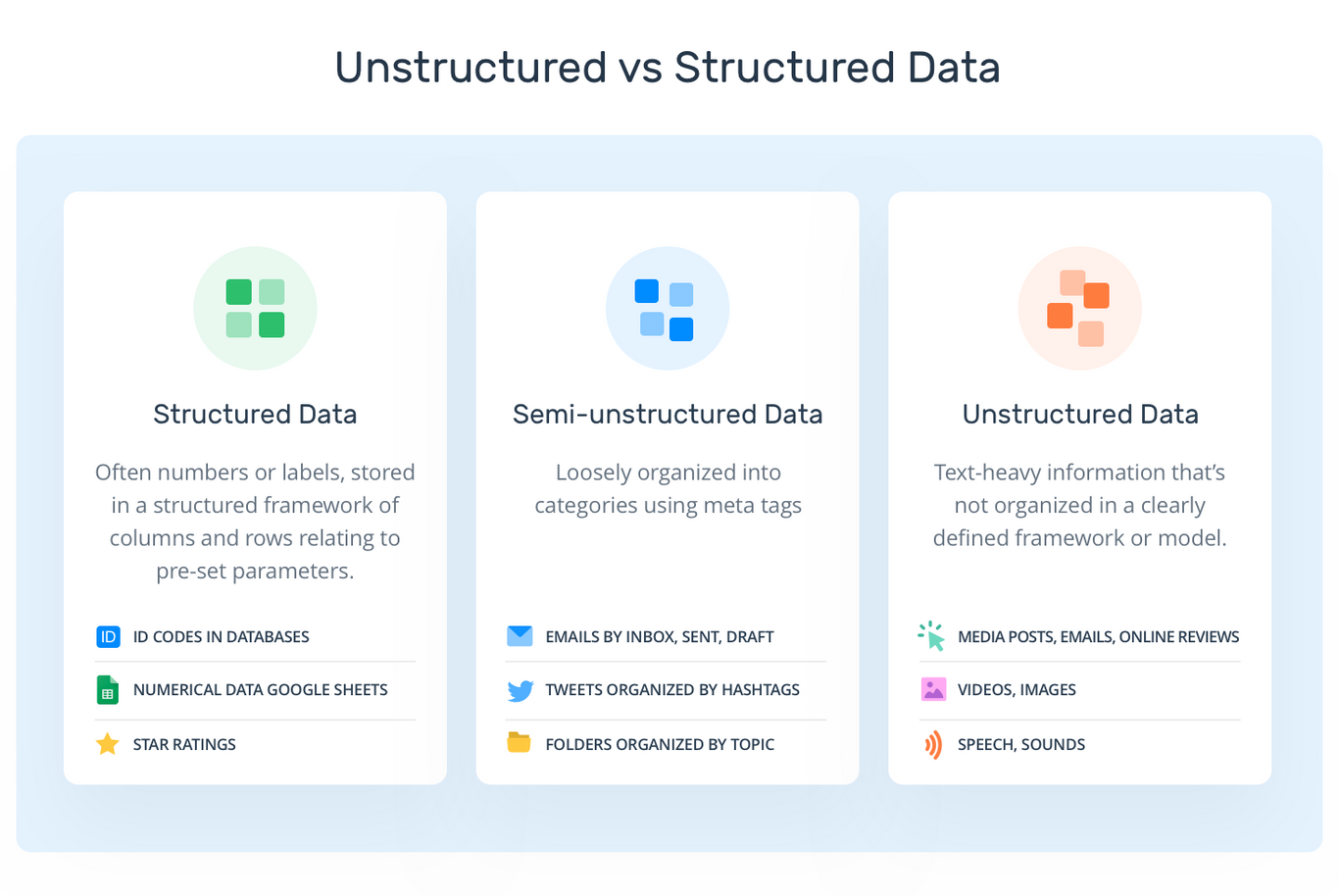
Task: Click the yellow folder icon
Action: (519, 743)
